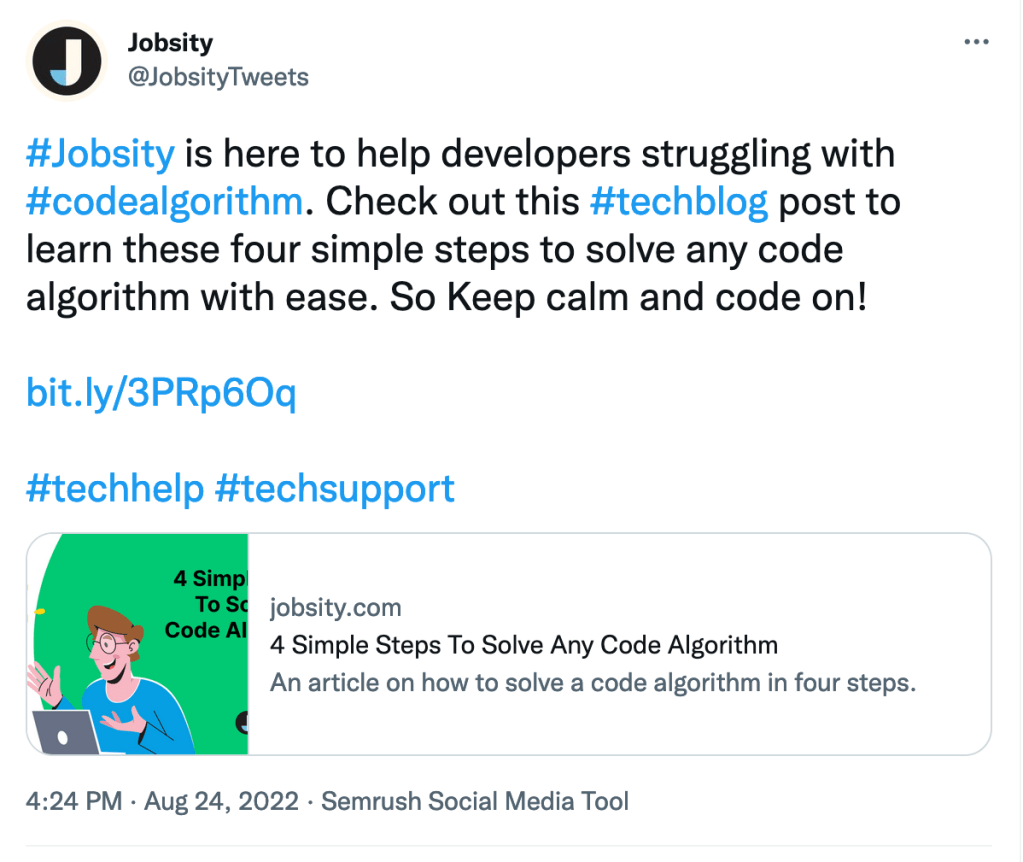Click the #techsupport hashtag

[334, 489]
